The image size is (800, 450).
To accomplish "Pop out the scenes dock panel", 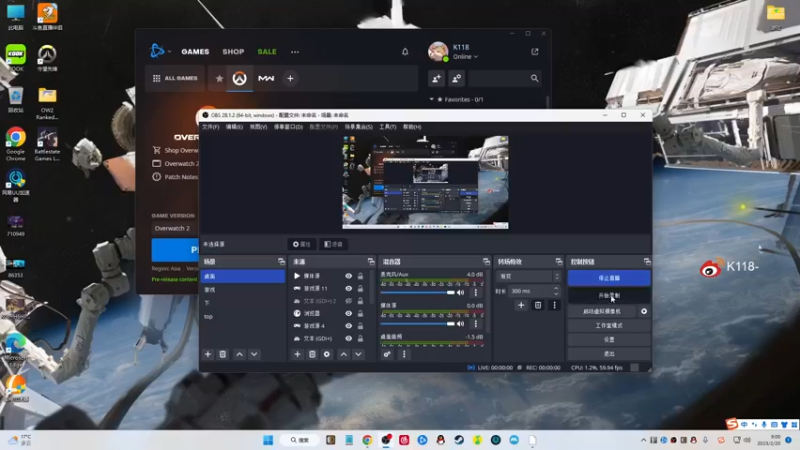I will [281, 261].
